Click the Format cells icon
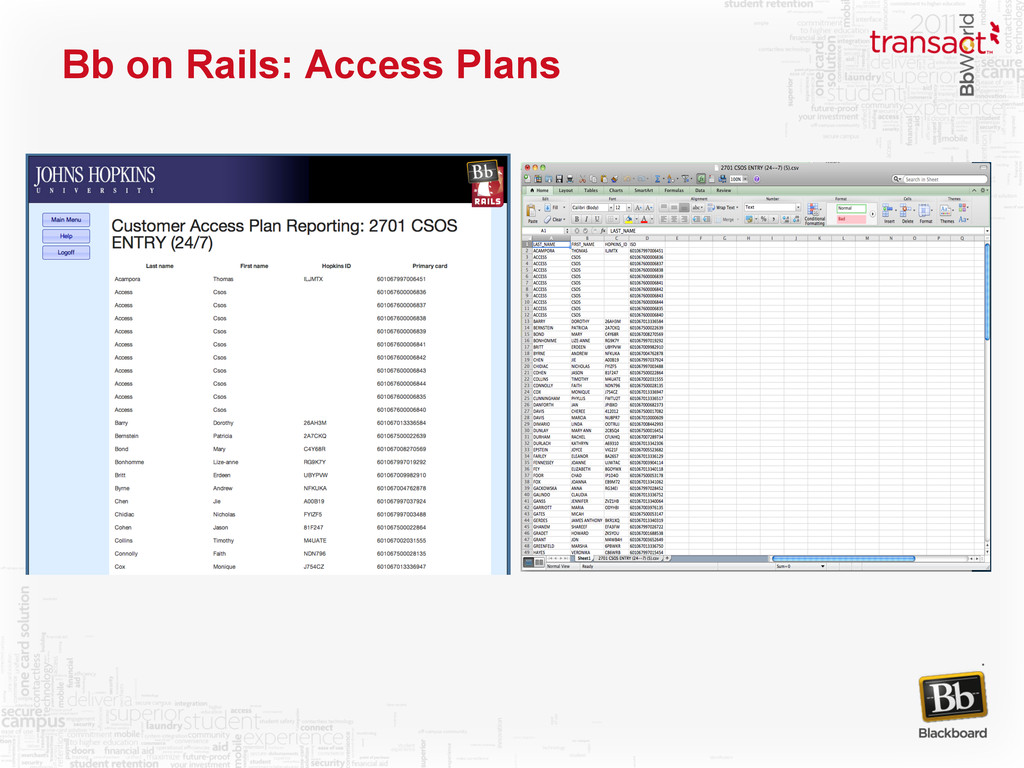 click(926, 212)
